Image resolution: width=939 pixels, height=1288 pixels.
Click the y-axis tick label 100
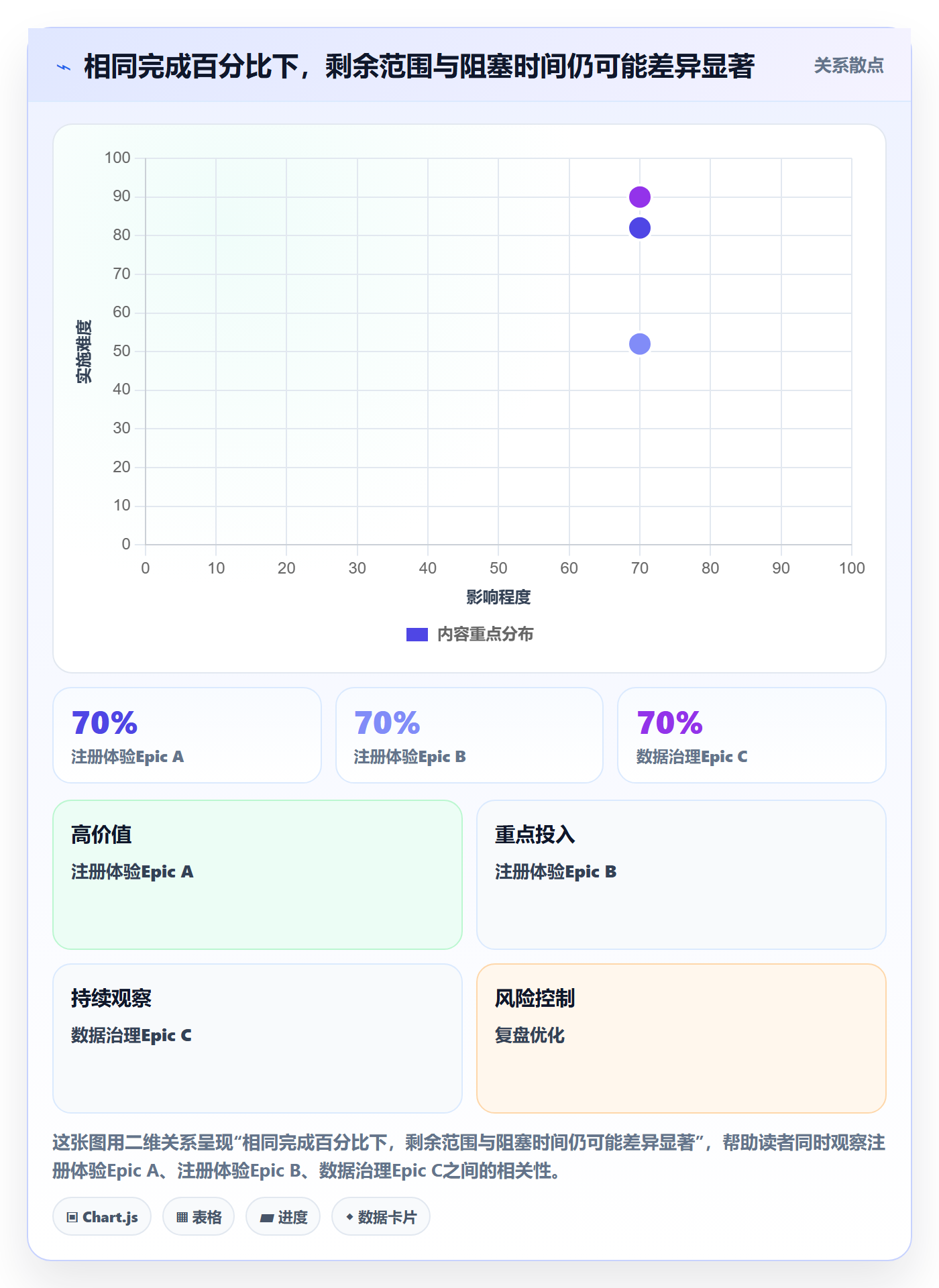[117, 158]
